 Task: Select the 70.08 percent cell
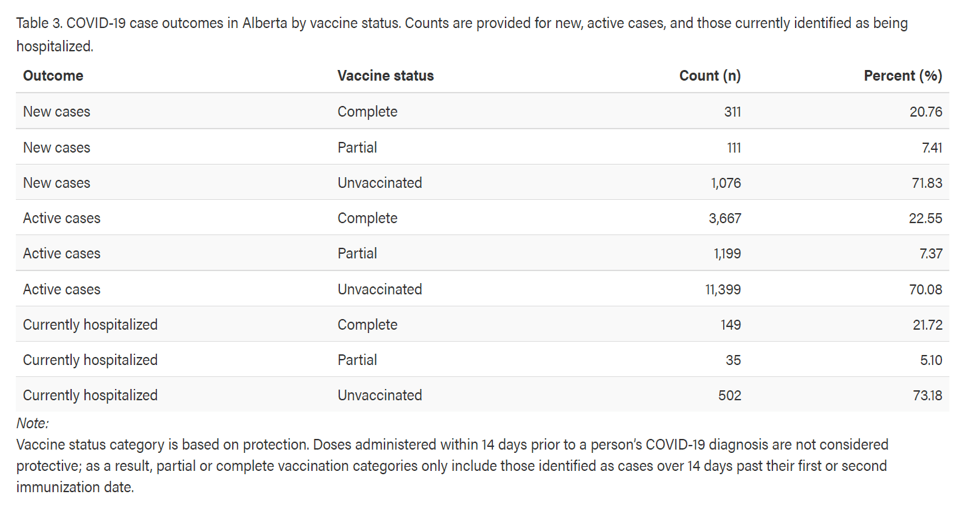point(924,290)
